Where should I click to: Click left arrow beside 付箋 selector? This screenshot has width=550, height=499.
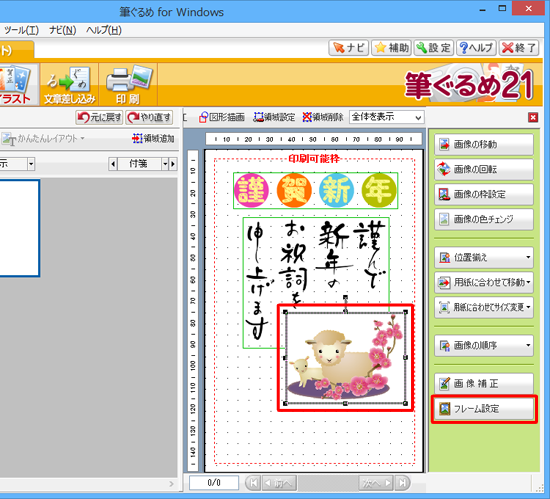[113, 164]
